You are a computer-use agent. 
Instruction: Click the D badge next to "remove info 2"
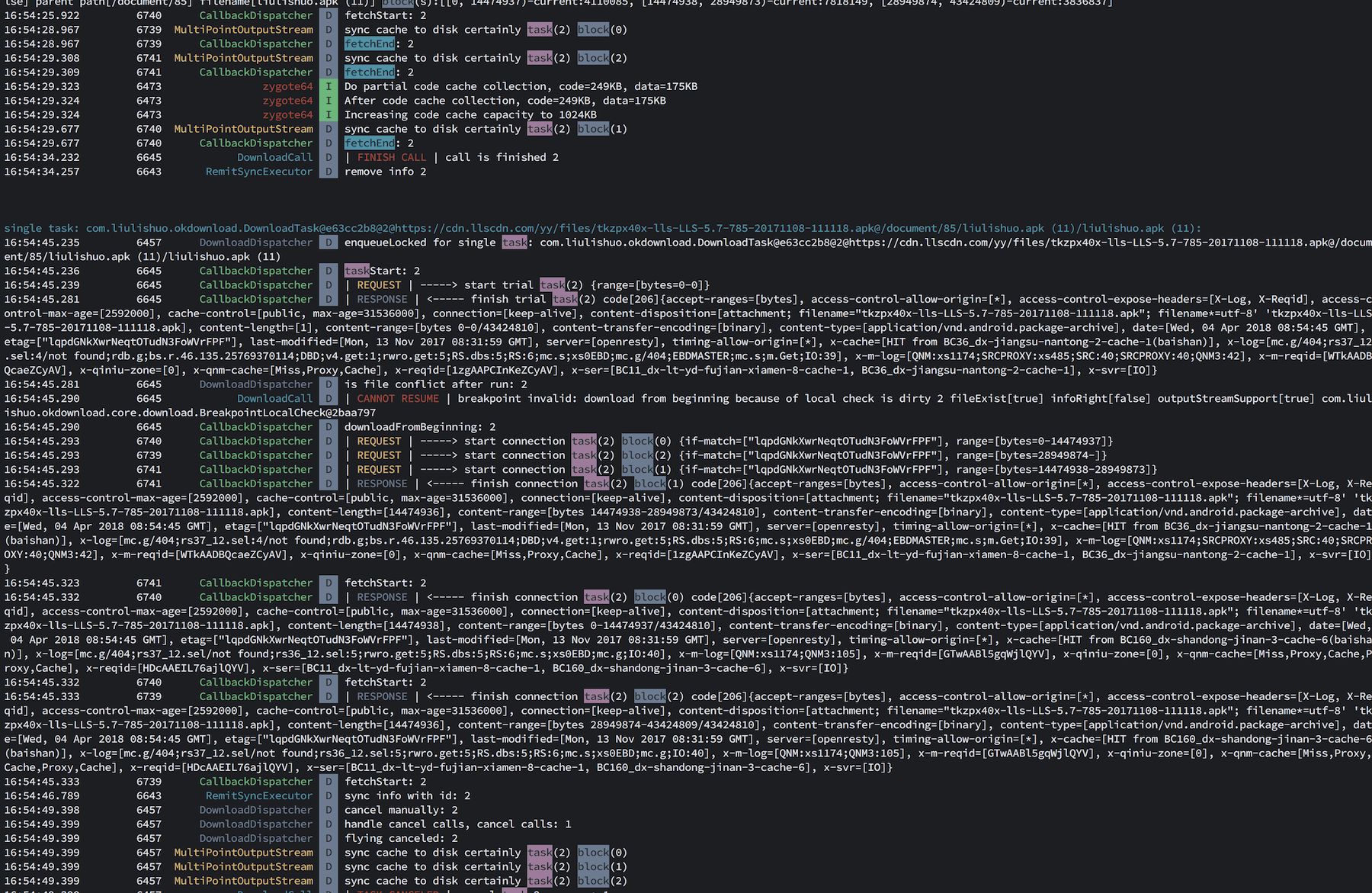point(328,172)
